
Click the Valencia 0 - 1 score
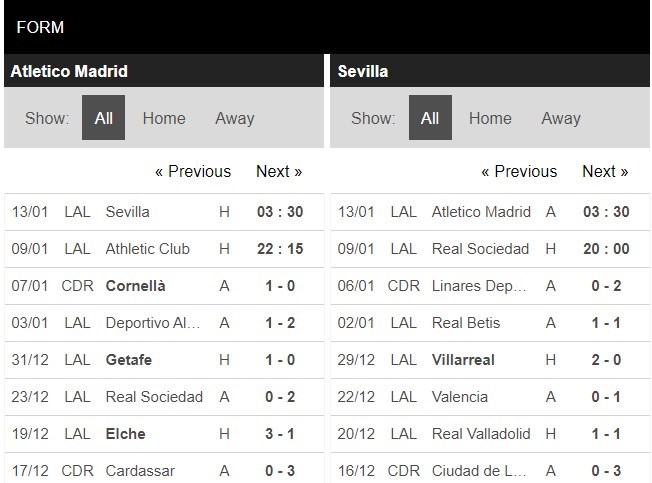click(x=606, y=397)
